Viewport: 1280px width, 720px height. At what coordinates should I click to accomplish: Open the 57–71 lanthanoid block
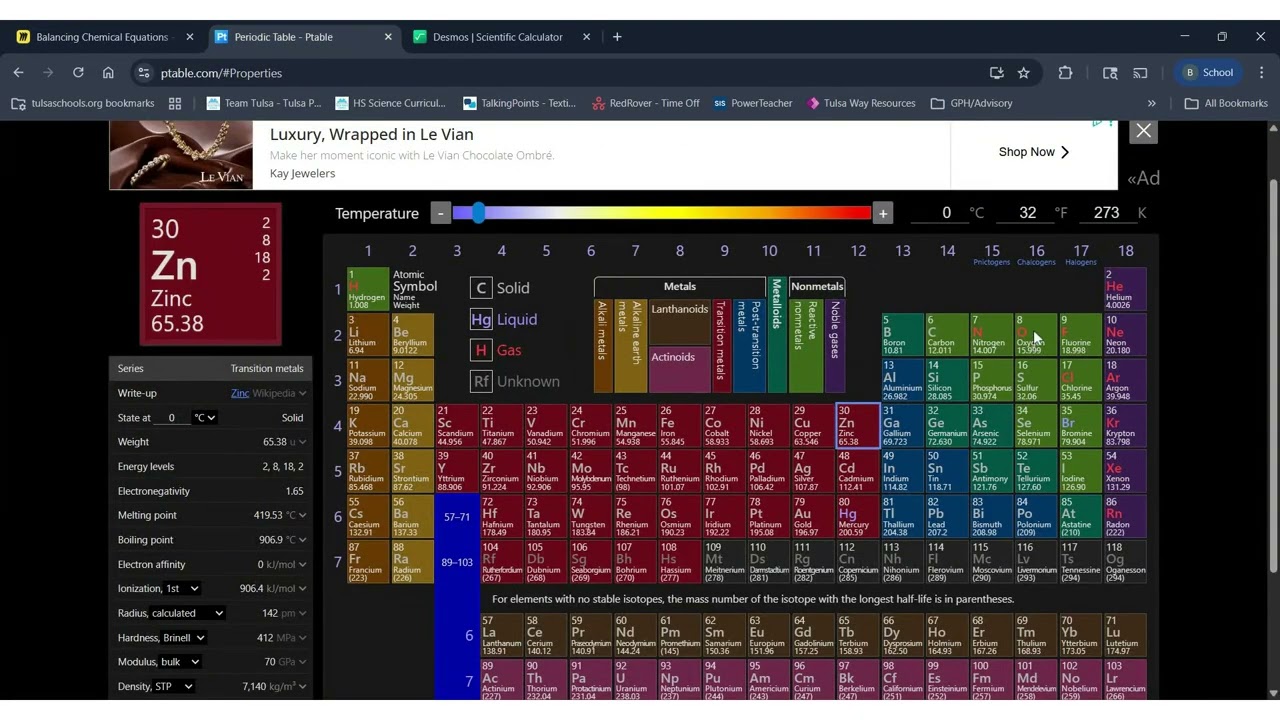[457, 517]
